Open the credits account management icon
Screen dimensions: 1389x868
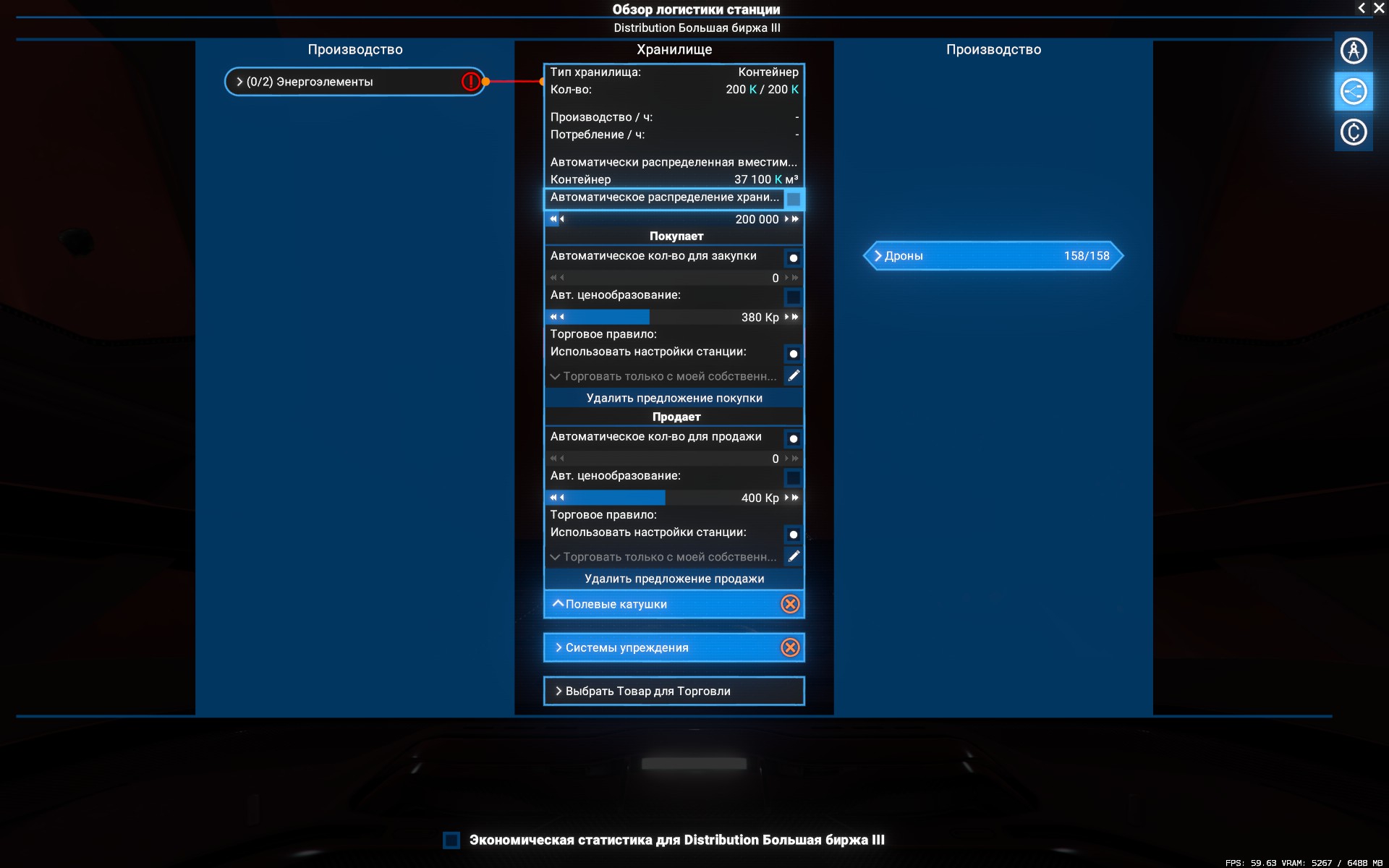[x=1353, y=132]
